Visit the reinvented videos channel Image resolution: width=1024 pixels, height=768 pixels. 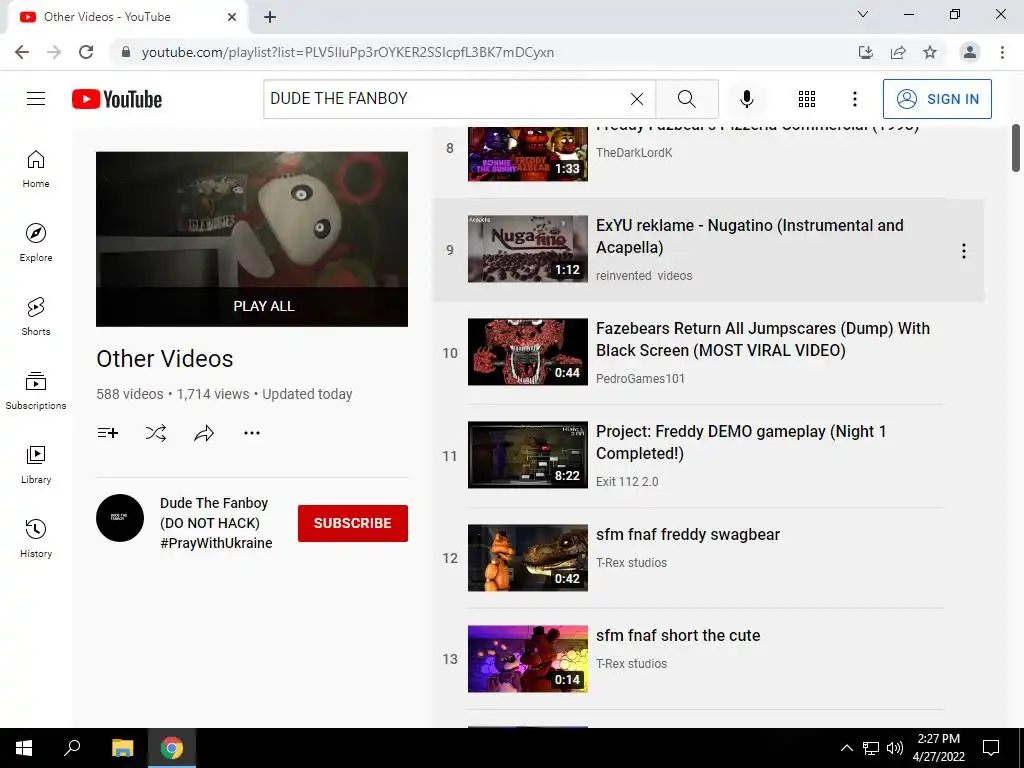tap(644, 276)
